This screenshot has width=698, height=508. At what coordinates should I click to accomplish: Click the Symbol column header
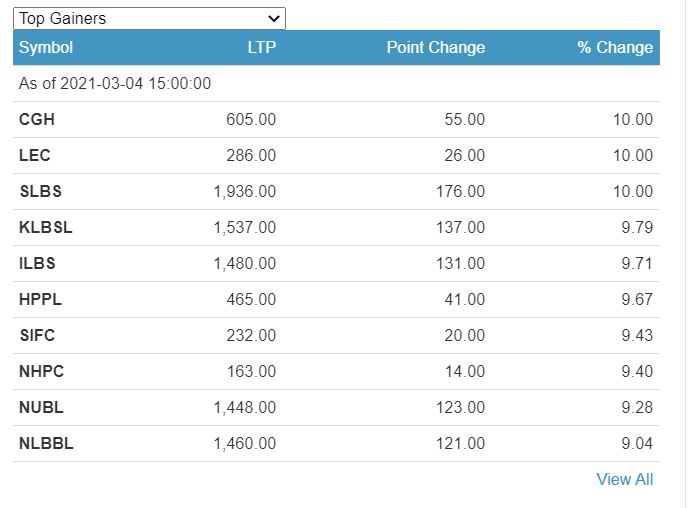click(46, 47)
